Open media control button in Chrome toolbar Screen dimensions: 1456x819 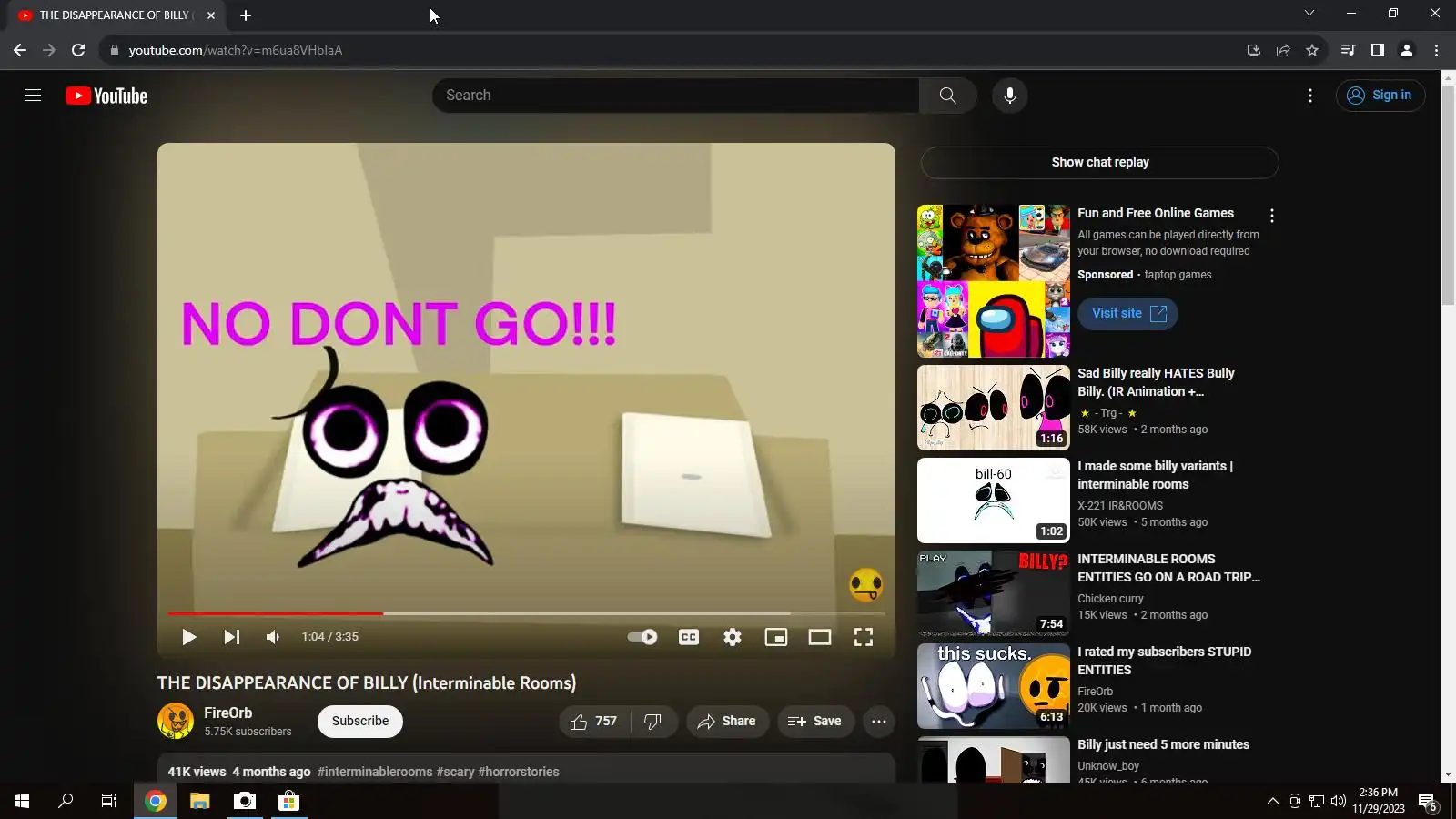click(1349, 50)
